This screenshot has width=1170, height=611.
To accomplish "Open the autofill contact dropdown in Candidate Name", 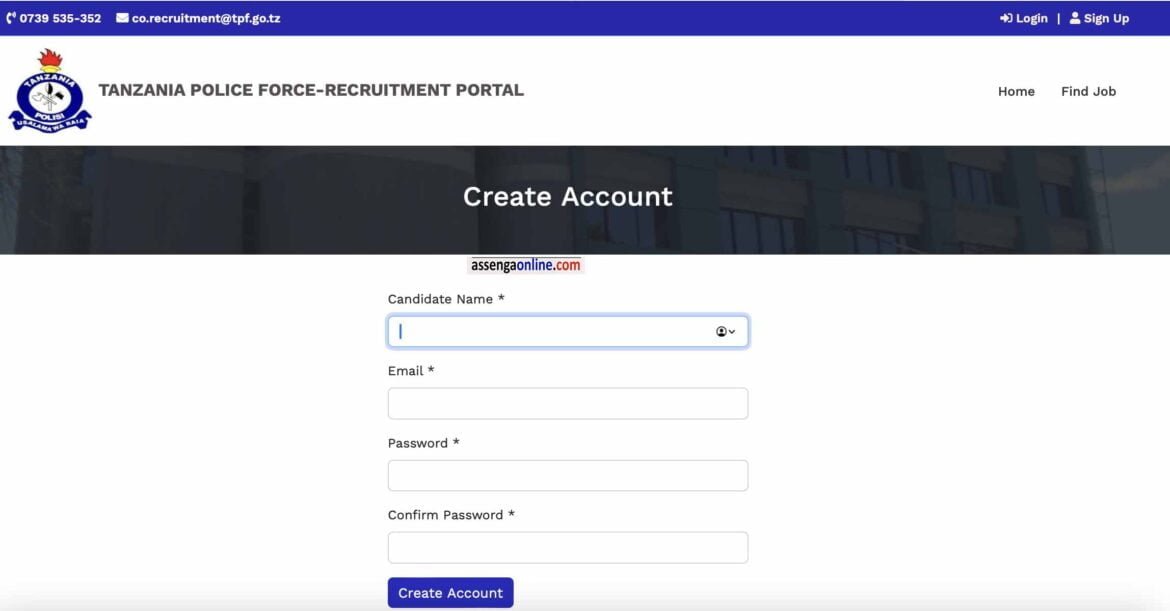I will [x=726, y=332].
